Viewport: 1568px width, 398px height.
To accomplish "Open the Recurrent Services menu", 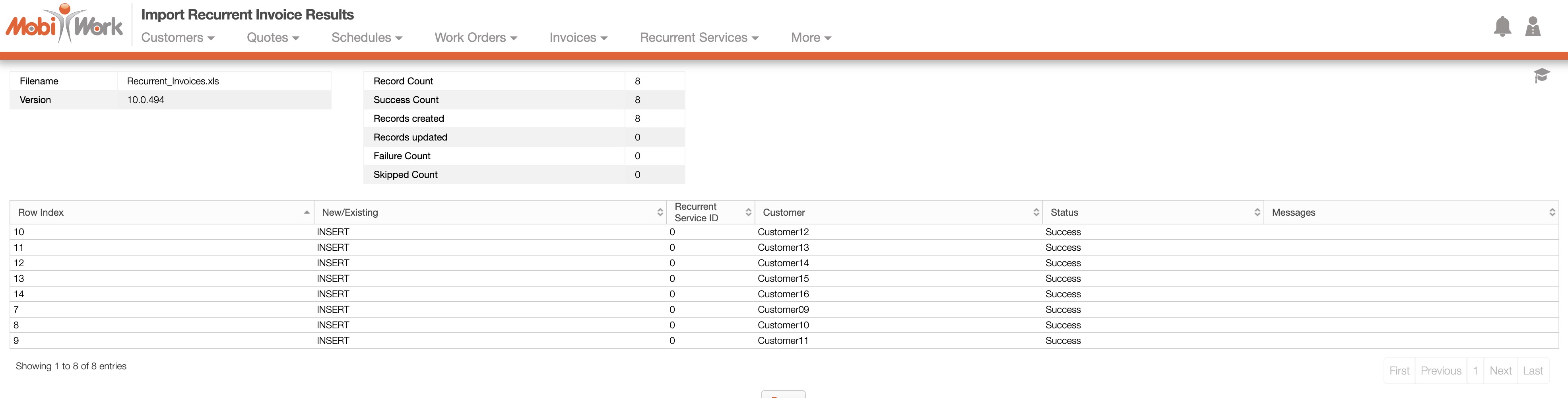I will point(699,38).
